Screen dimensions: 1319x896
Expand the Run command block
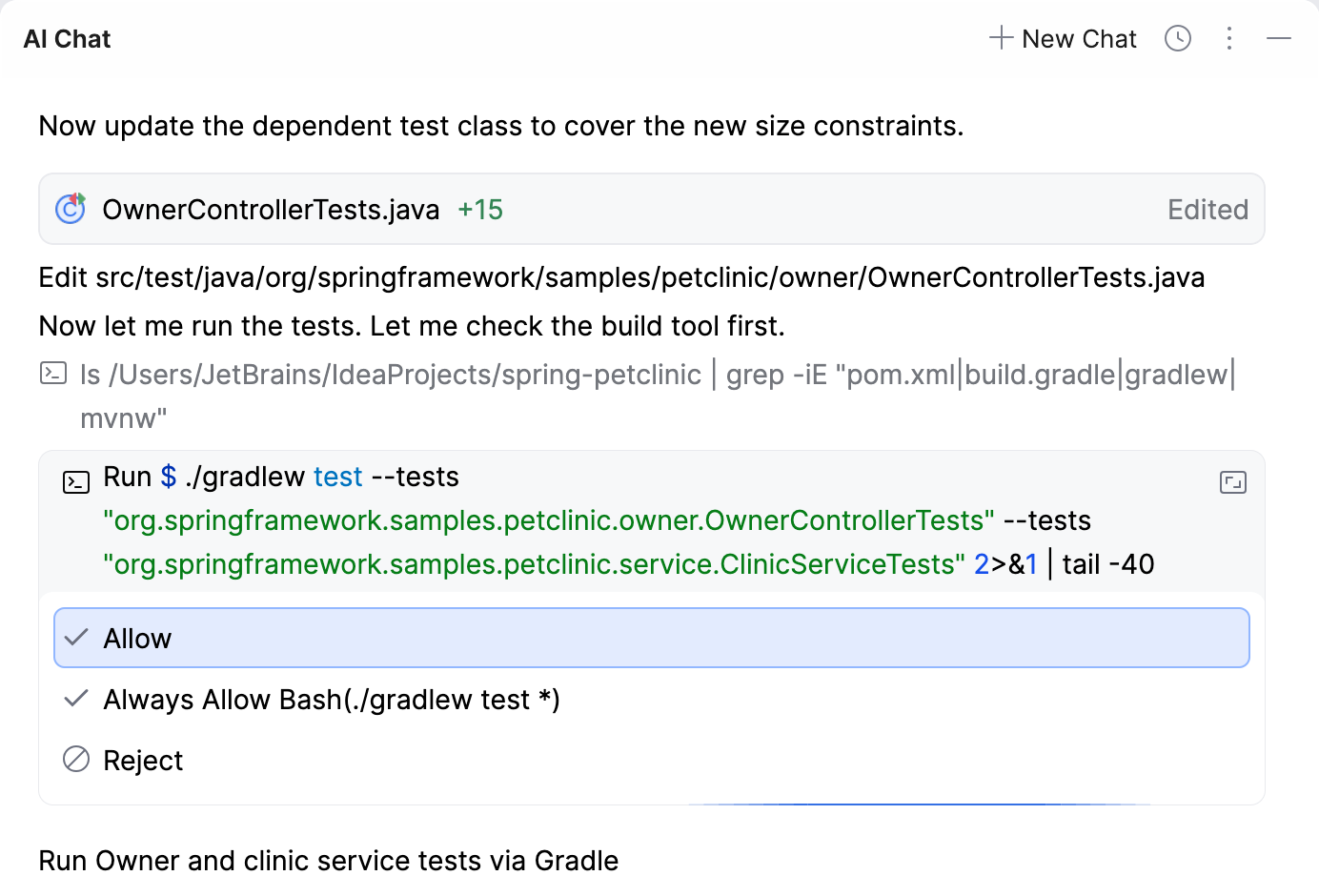1233,482
